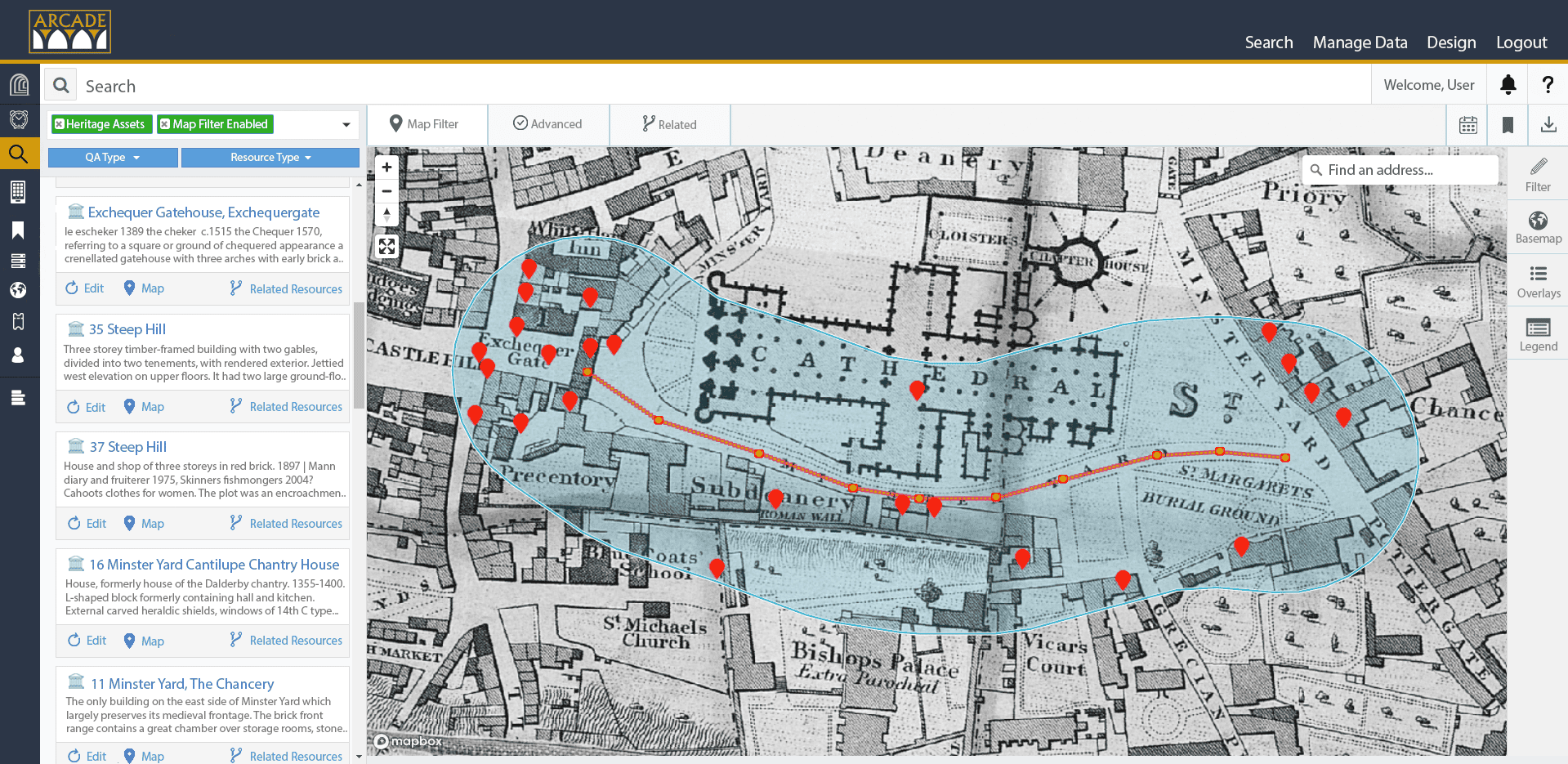Edit the 37 Steep Hill record

pos(87,523)
